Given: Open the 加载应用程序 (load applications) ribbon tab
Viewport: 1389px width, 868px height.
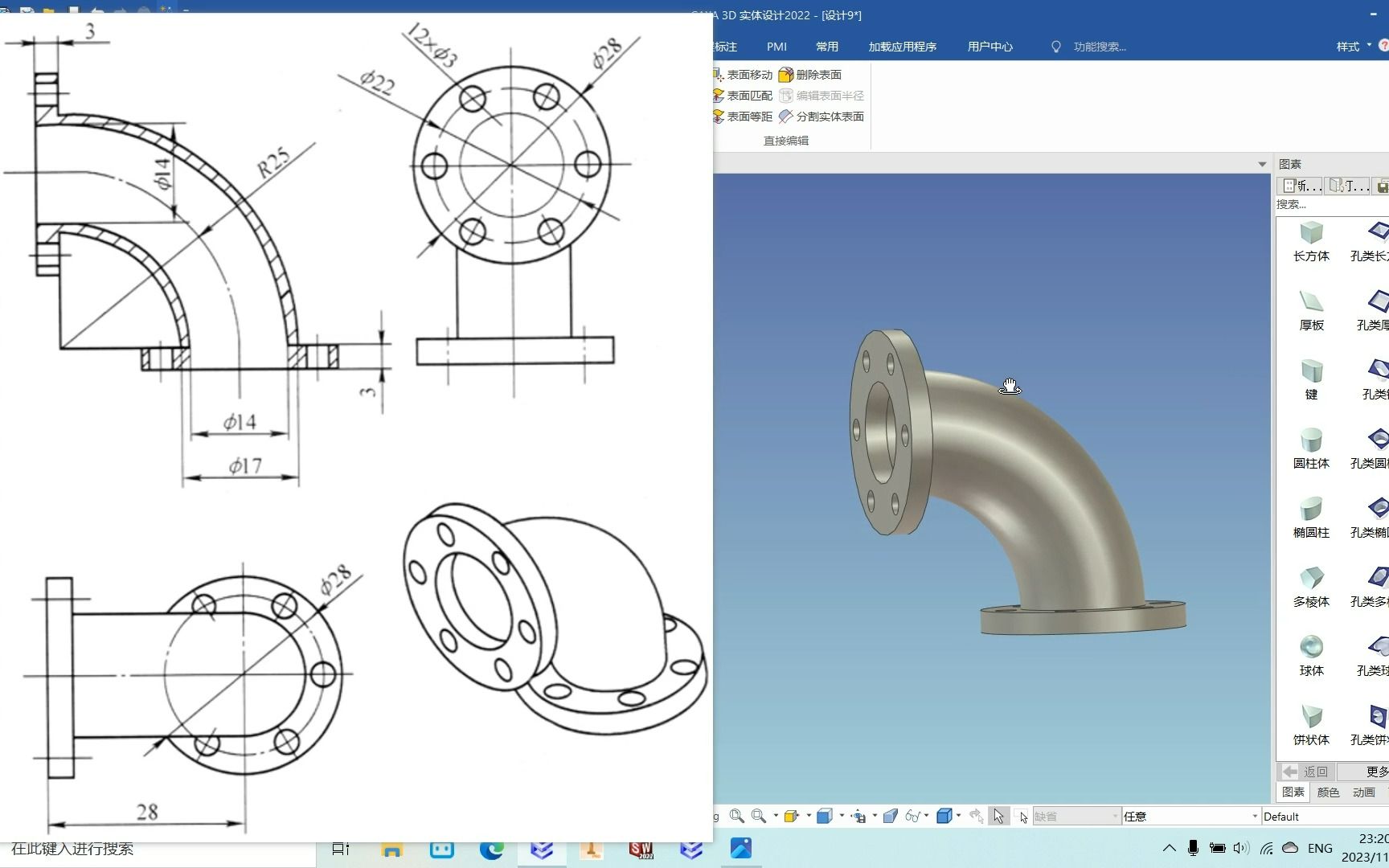Looking at the screenshot, I should click(x=902, y=47).
